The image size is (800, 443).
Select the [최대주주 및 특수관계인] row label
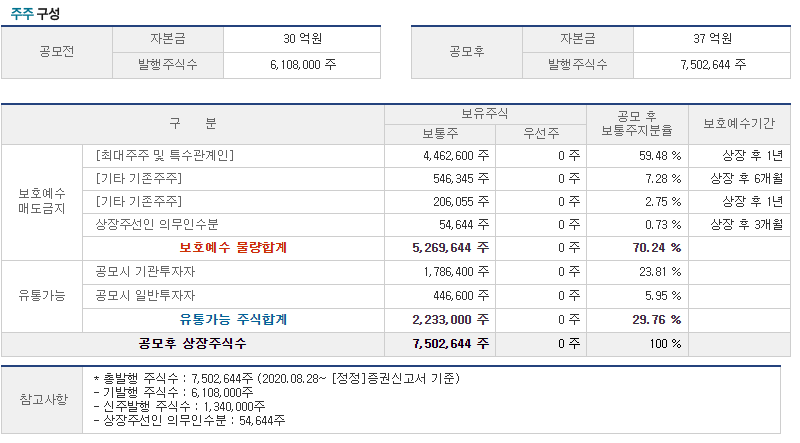(164, 156)
